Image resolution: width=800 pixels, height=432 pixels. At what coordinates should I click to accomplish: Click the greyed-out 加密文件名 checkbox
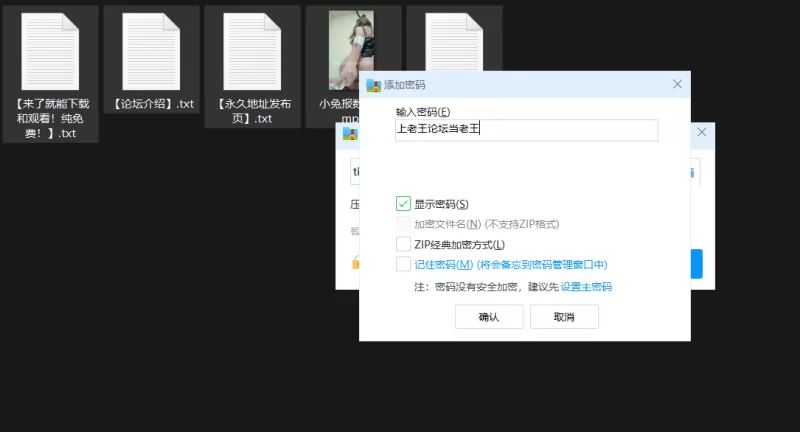pos(403,224)
